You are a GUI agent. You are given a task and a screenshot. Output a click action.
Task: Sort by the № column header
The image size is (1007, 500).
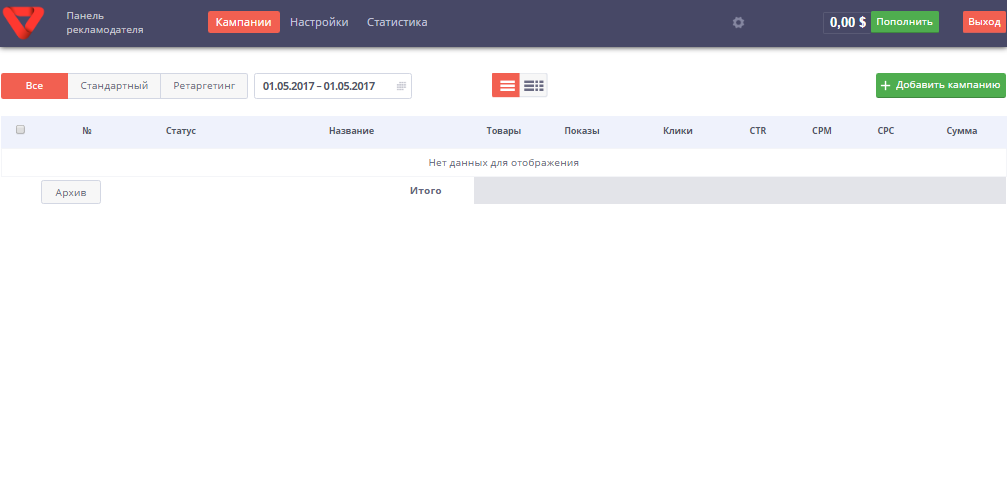point(87,131)
